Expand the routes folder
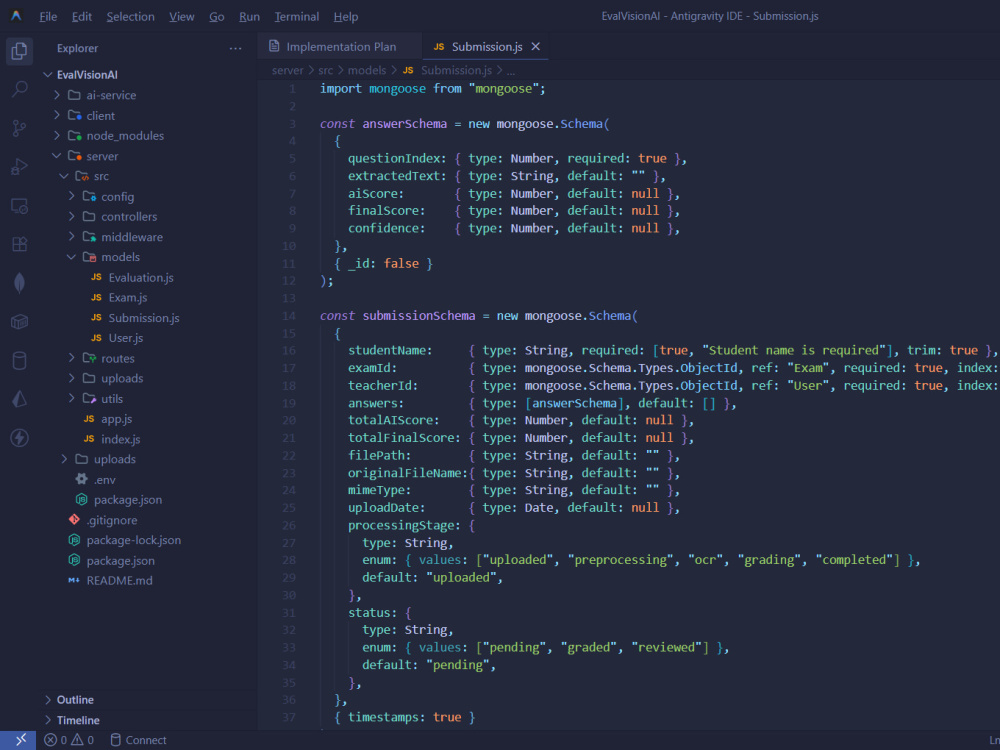This screenshot has width=1000, height=750. tap(71, 358)
